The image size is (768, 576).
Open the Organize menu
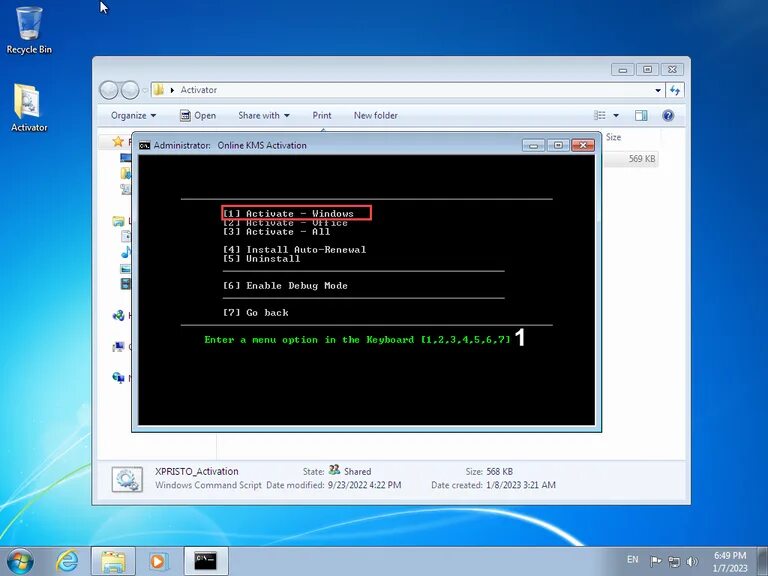coord(133,116)
